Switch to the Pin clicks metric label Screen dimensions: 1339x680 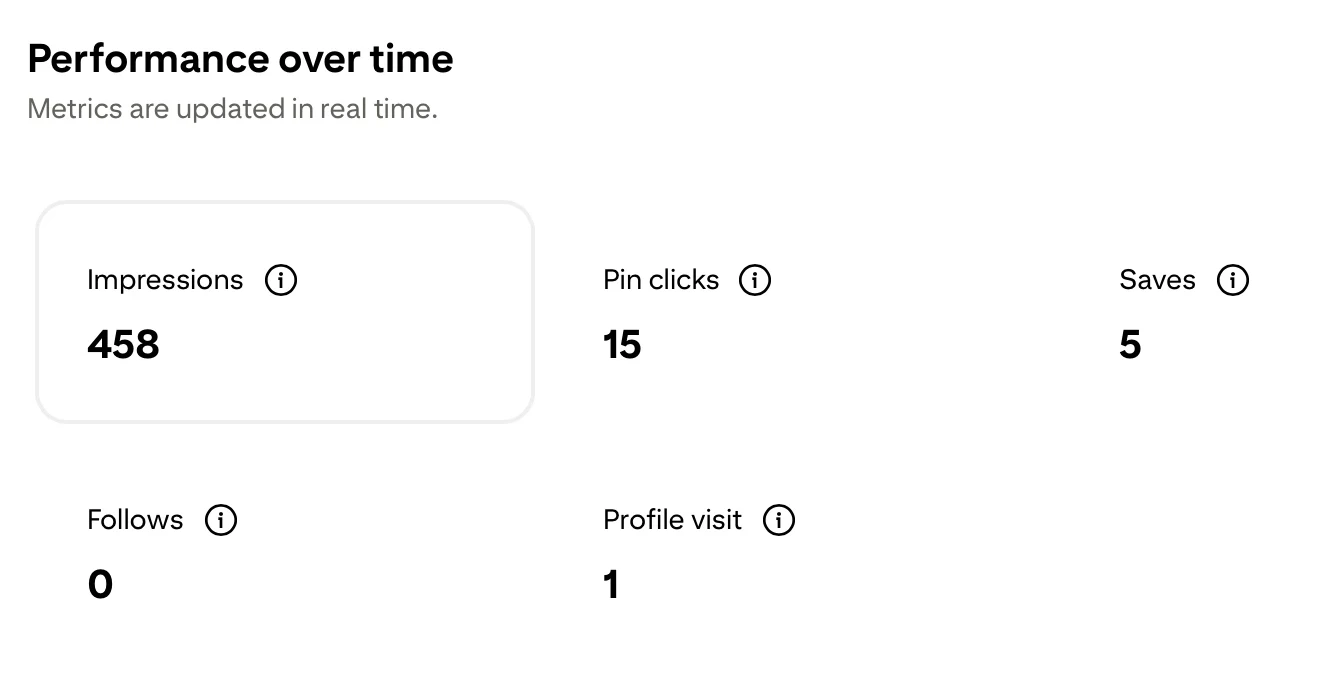(x=661, y=280)
